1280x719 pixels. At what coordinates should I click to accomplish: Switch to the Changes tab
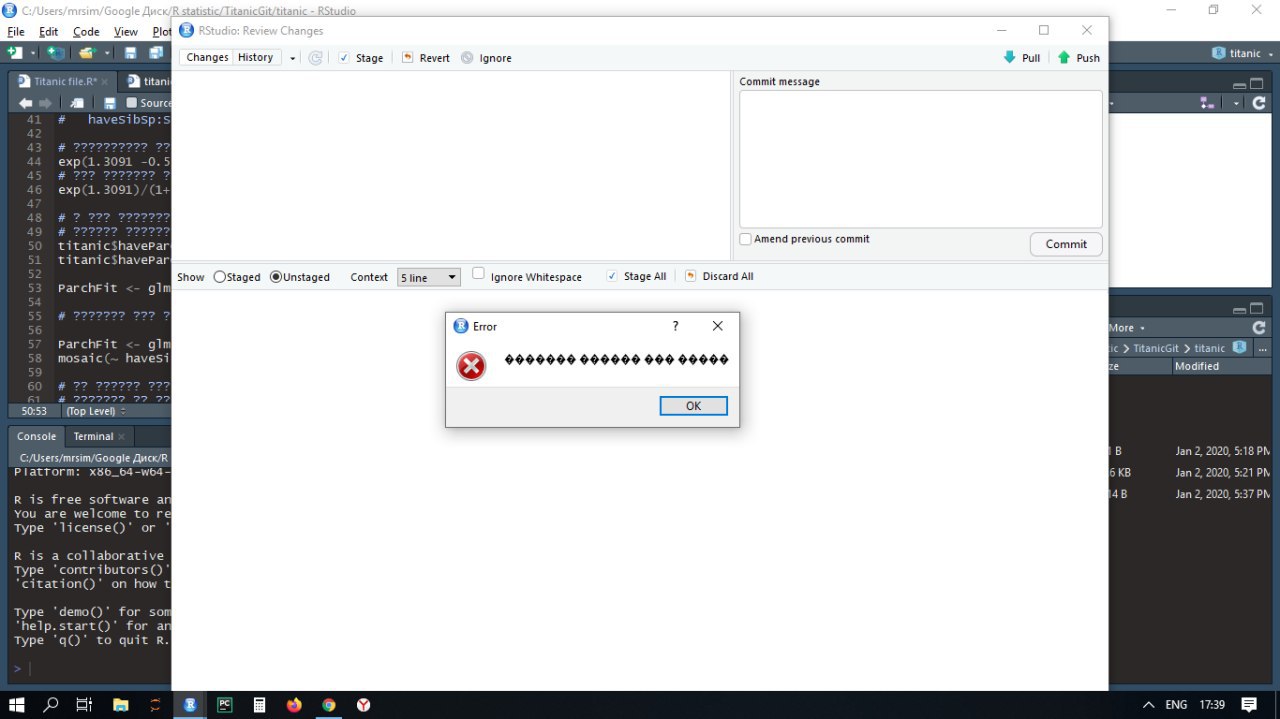pos(207,58)
